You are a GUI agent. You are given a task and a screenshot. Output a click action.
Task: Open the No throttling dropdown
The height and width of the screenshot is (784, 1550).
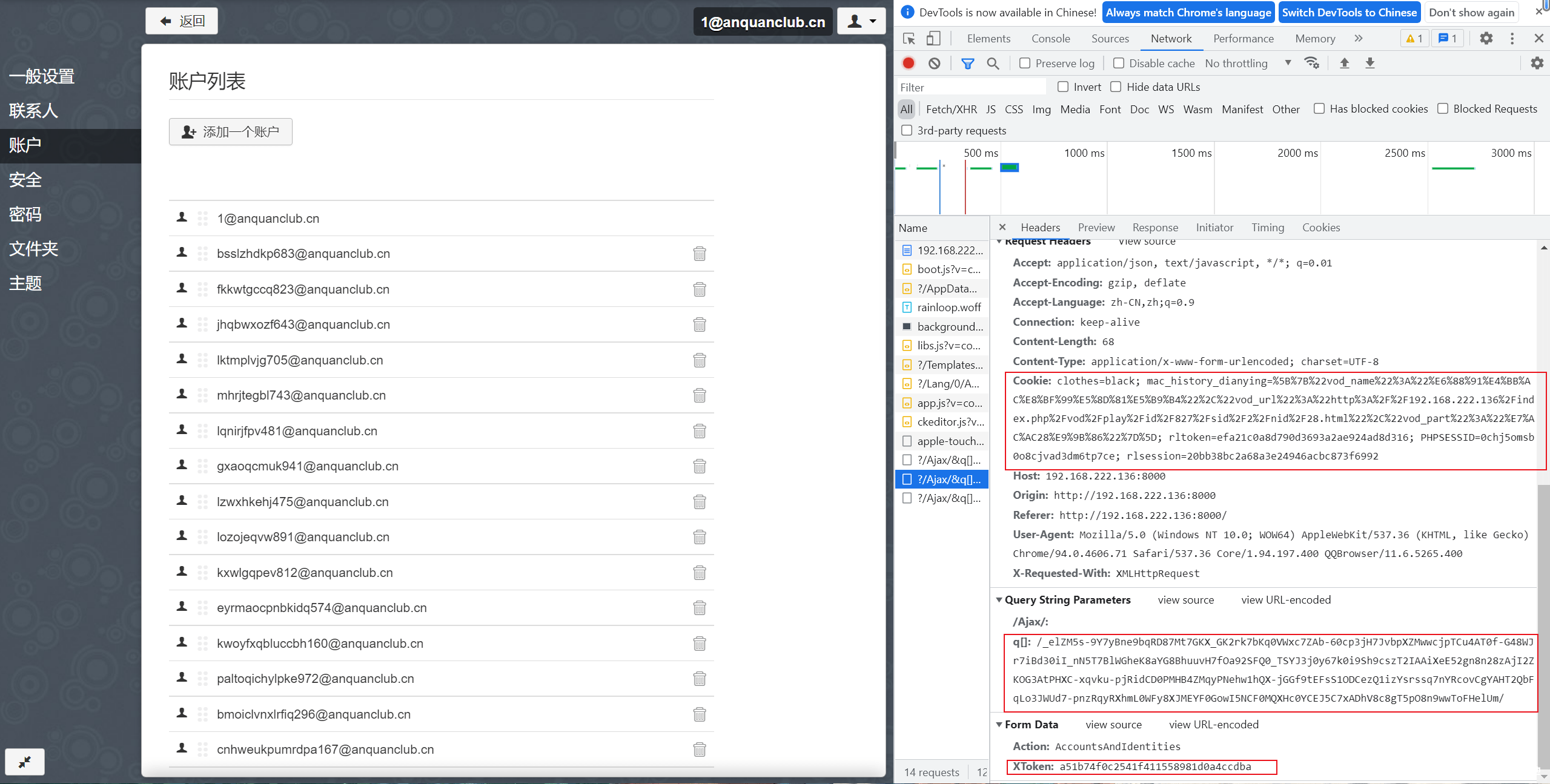point(1247,63)
